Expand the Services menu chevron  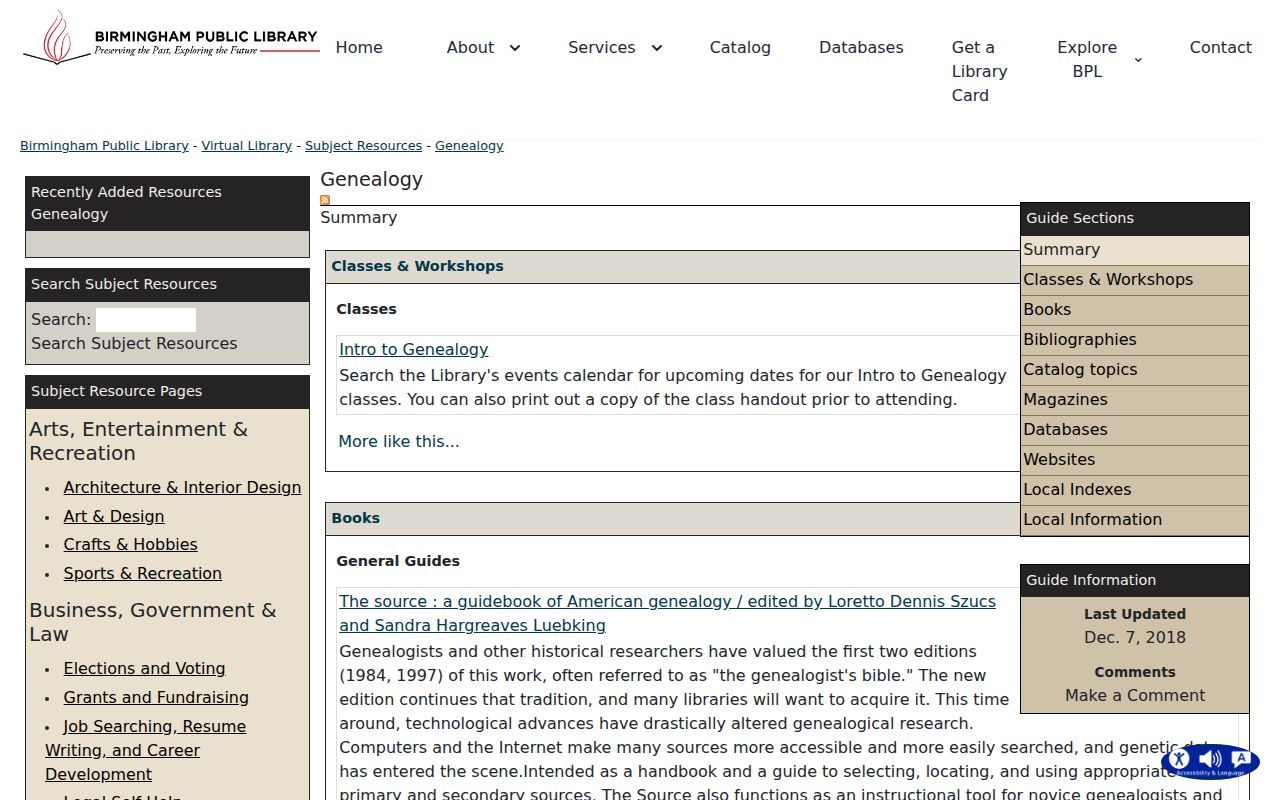pyautogui.click(x=657, y=48)
